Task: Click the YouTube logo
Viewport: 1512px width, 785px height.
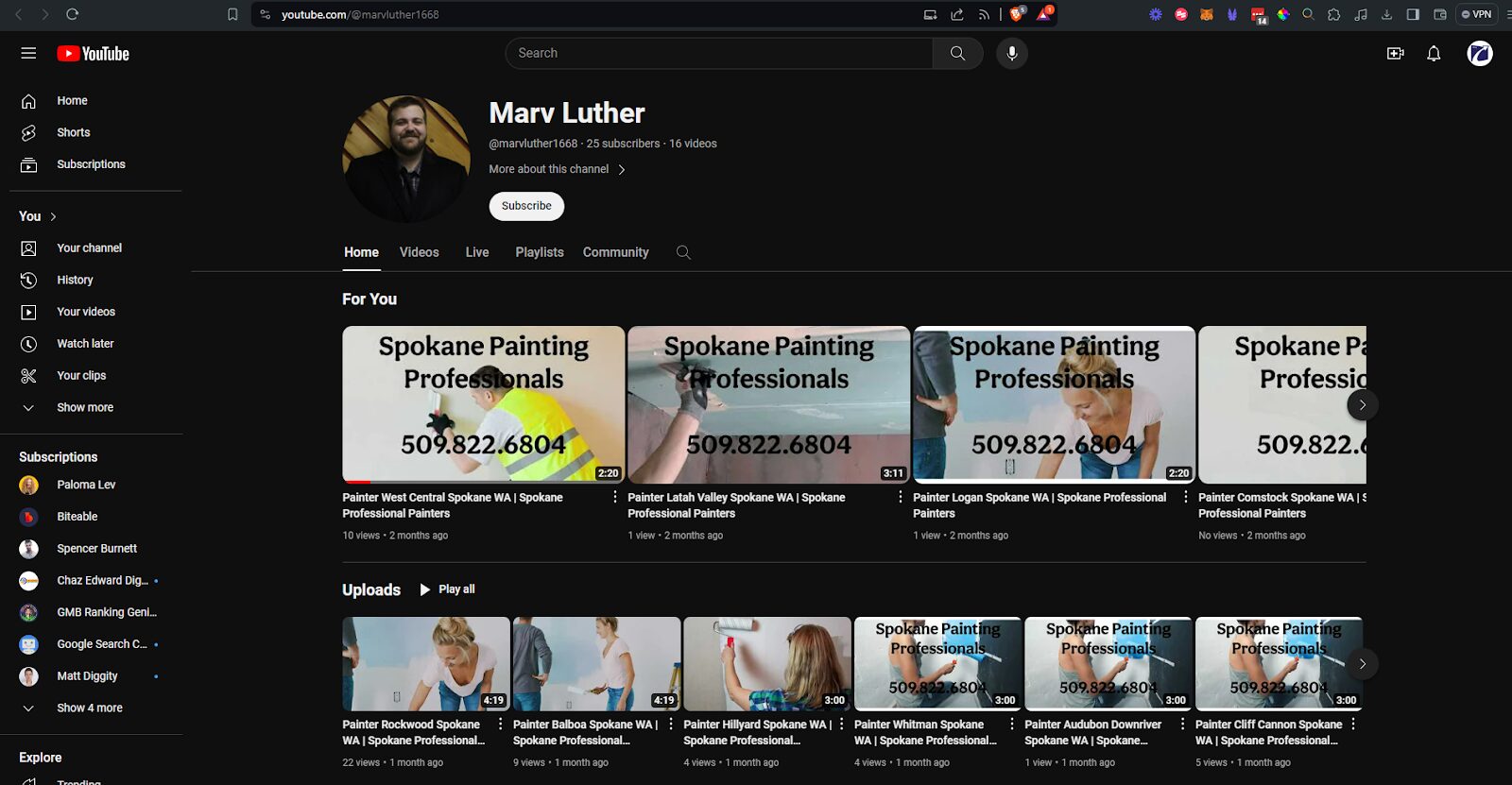Action: [93, 54]
